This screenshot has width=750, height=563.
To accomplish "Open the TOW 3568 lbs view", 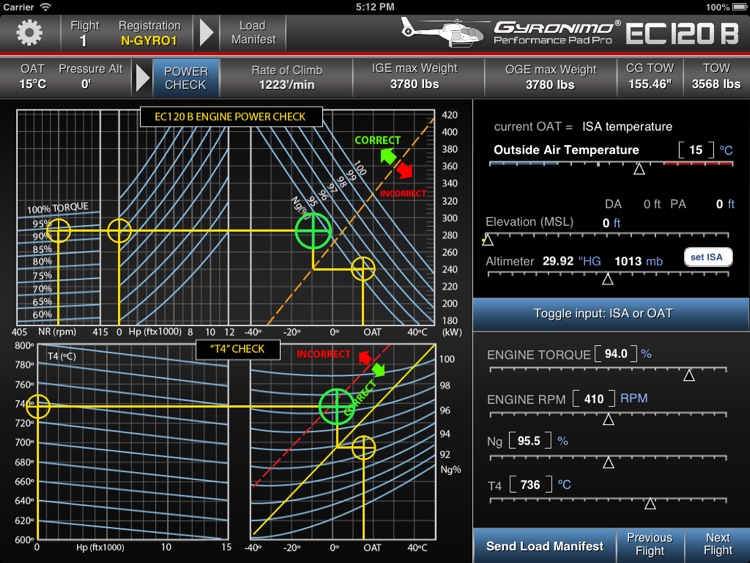I will (716, 77).
